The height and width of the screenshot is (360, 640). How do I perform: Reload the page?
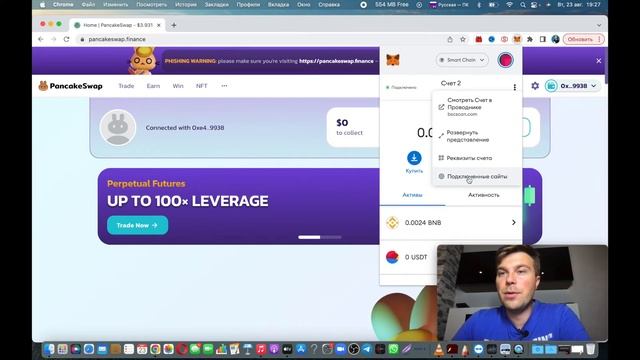tap(66, 39)
